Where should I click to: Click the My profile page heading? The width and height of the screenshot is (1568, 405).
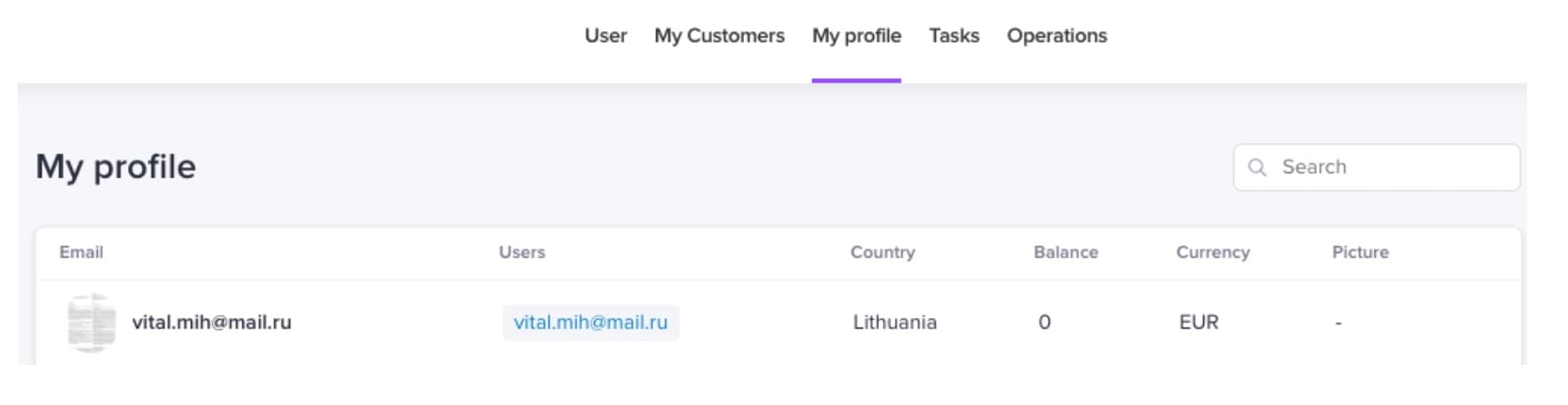click(115, 167)
